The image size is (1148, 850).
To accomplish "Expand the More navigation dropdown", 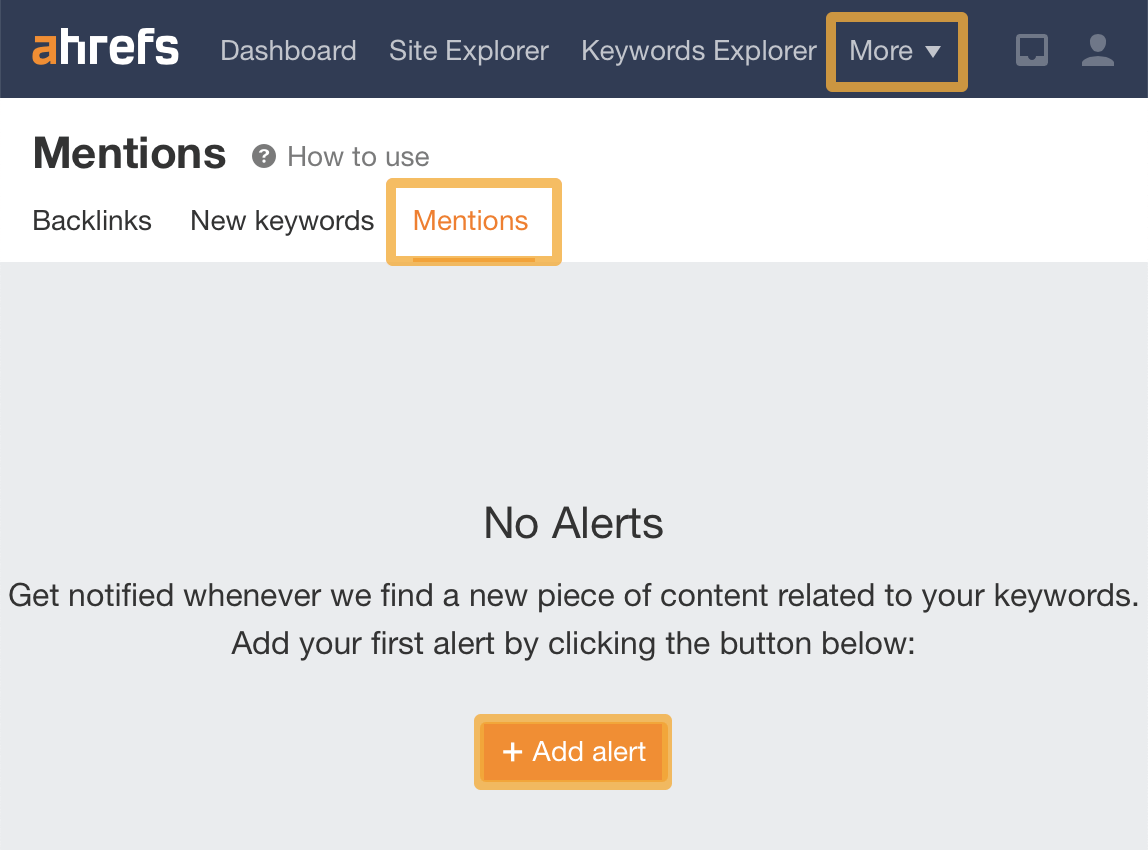I will tap(895, 50).
